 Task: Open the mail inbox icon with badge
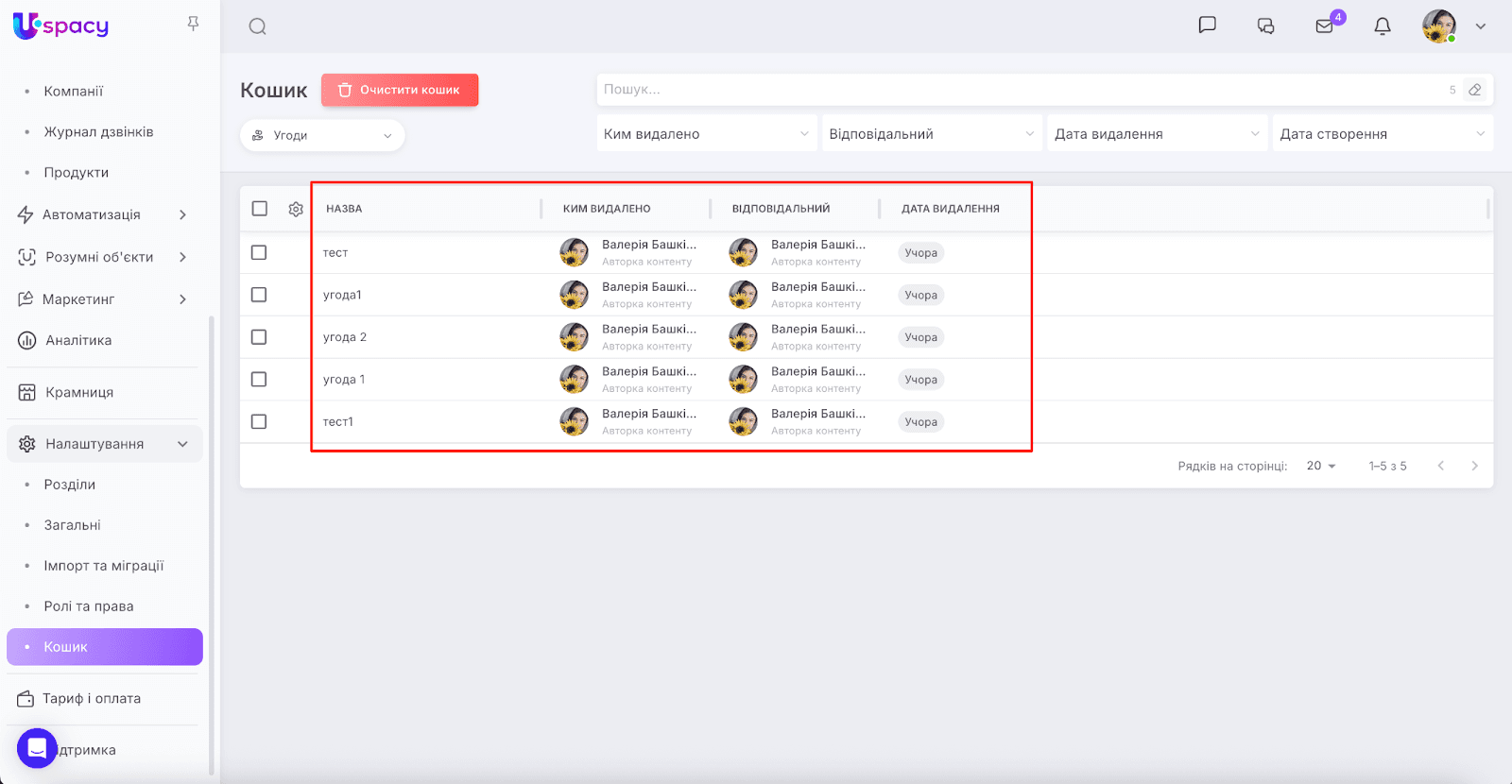point(1325,26)
